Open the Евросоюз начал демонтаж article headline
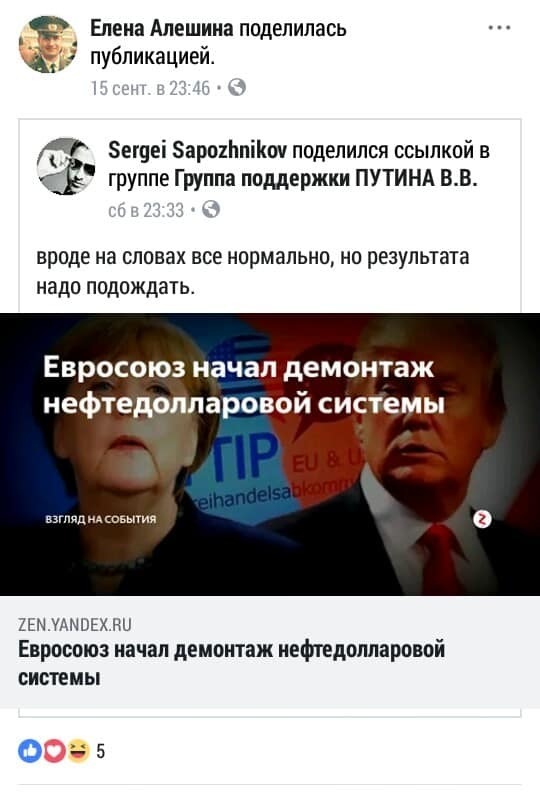540x794 pixels. pyautogui.click(x=232, y=663)
